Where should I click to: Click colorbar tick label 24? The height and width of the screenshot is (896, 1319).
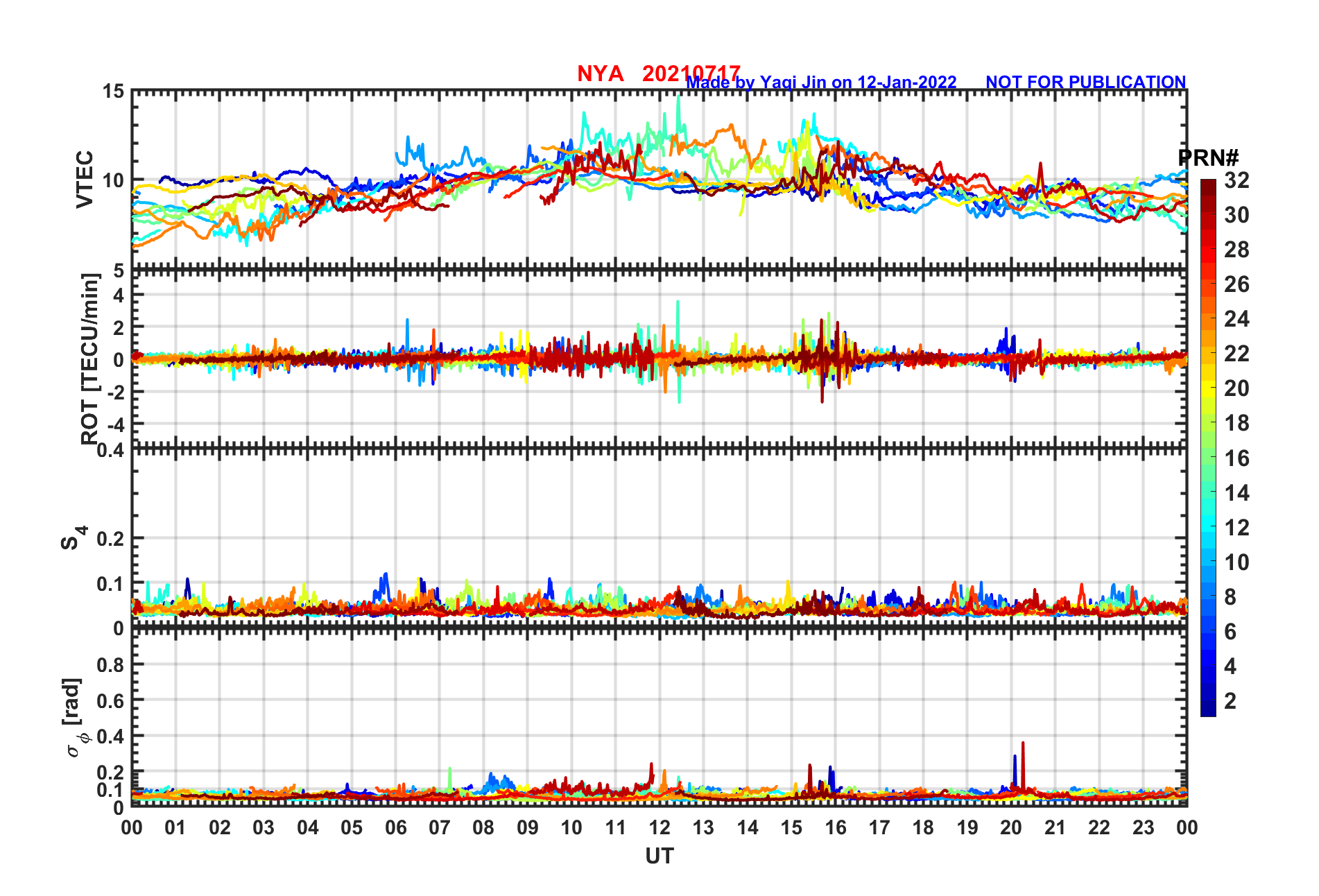pyautogui.click(x=1236, y=319)
